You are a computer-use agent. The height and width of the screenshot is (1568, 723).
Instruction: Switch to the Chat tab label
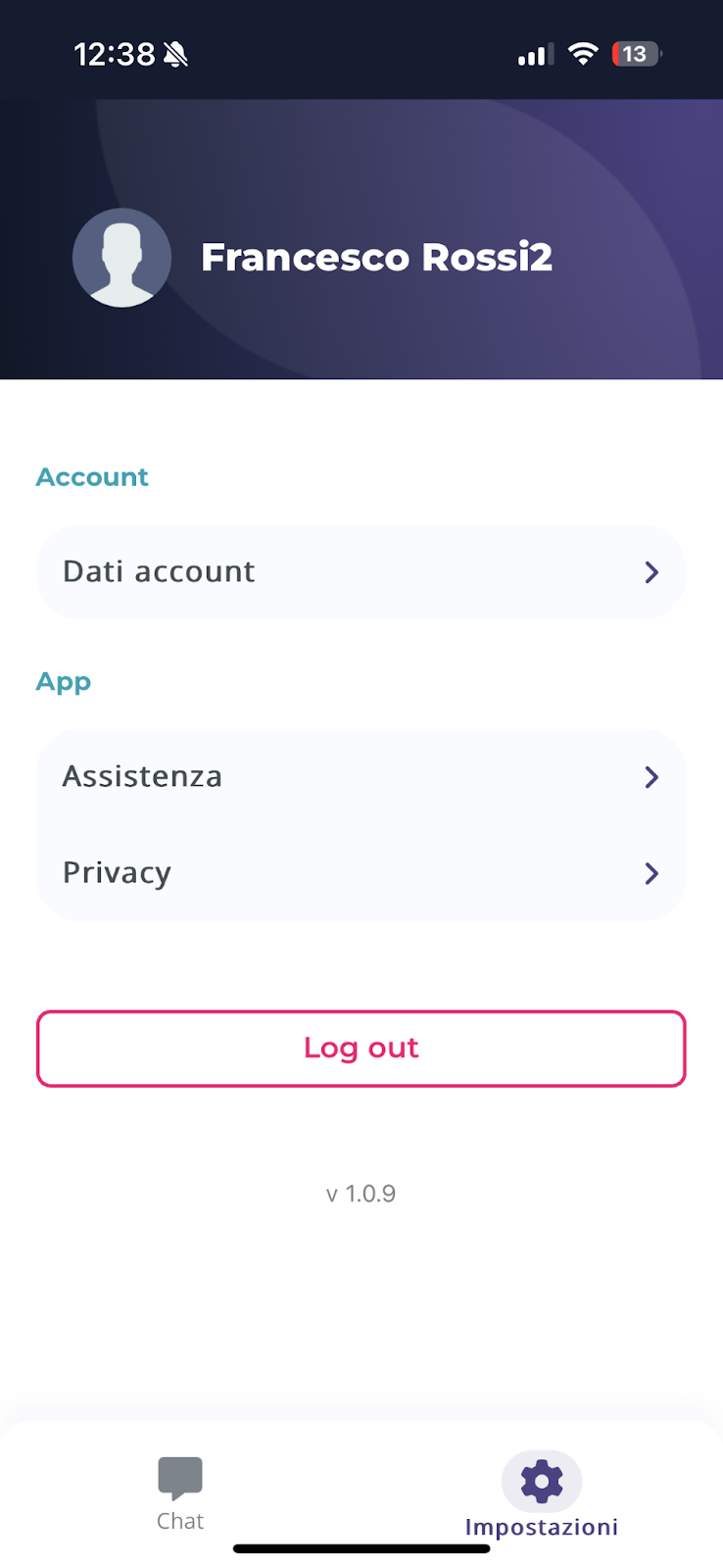point(180,1521)
